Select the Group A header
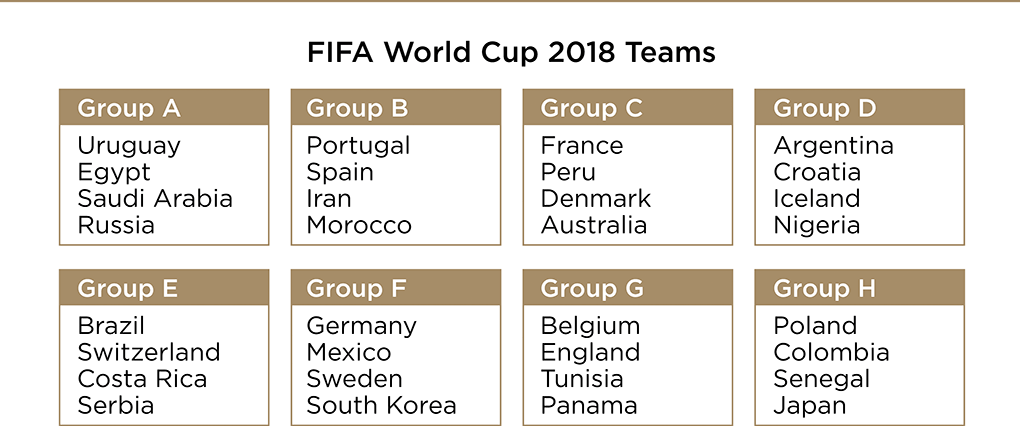The width and height of the screenshot is (1020, 426). pos(129,108)
